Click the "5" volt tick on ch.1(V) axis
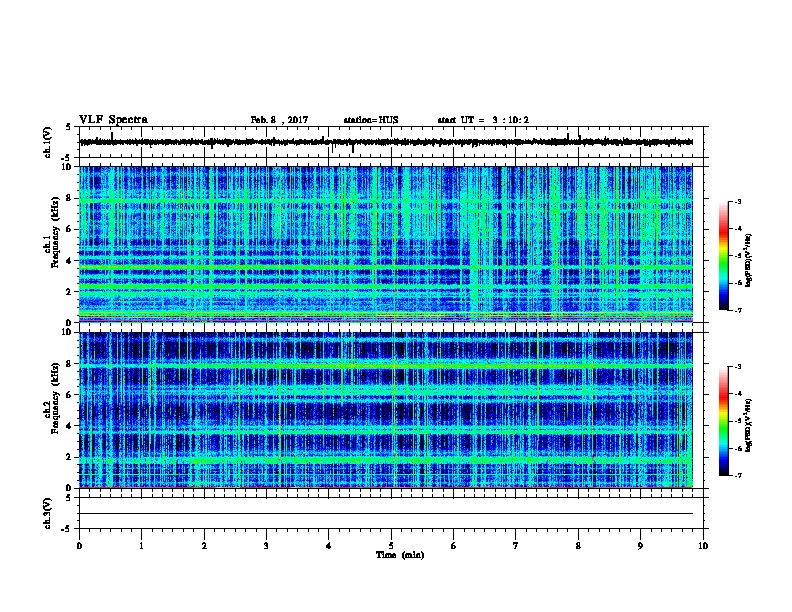This screenshot has height=612, width=792. [69, 127]
